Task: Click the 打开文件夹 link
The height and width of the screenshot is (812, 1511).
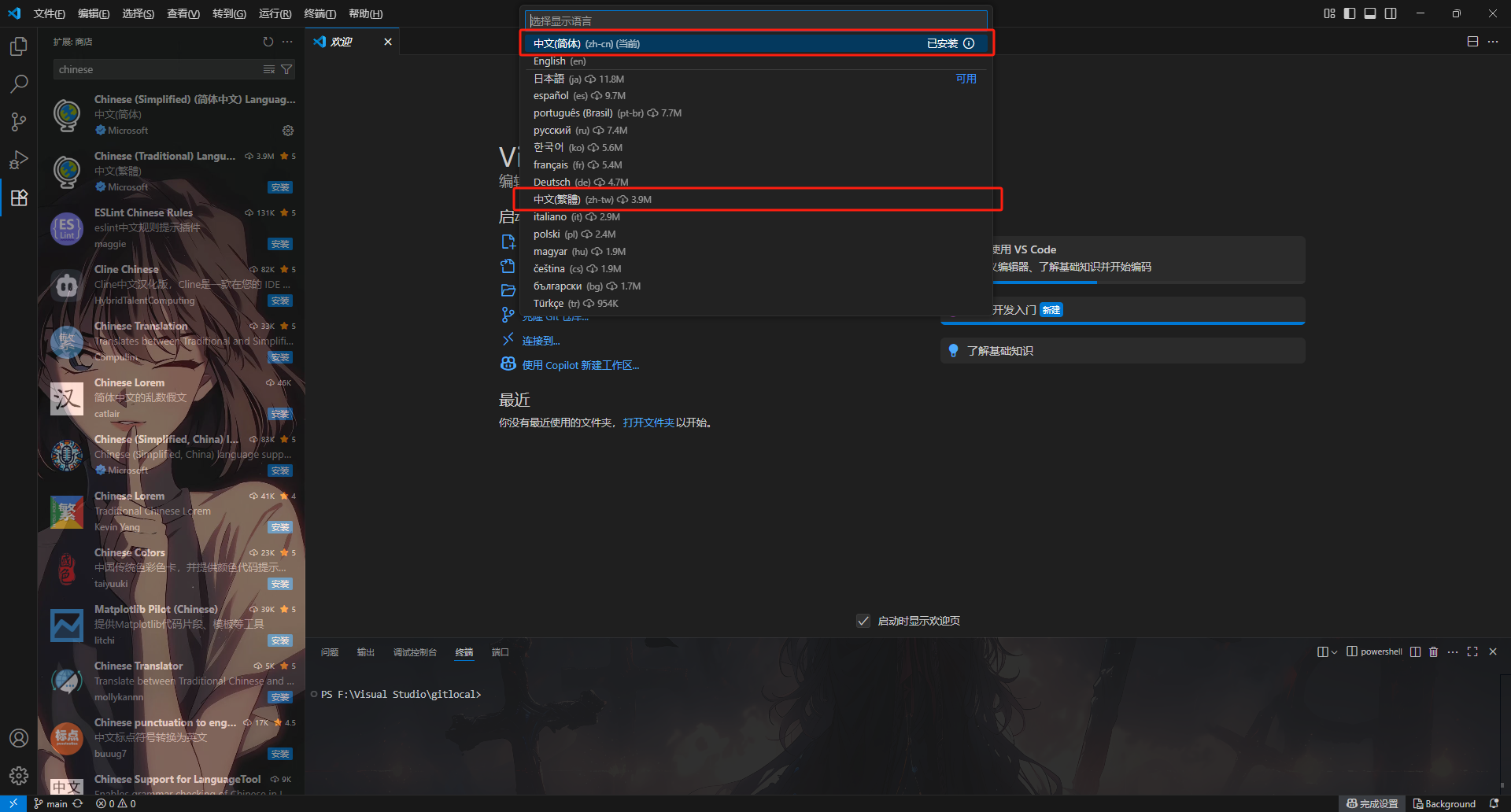Action: tap(648, 423)
